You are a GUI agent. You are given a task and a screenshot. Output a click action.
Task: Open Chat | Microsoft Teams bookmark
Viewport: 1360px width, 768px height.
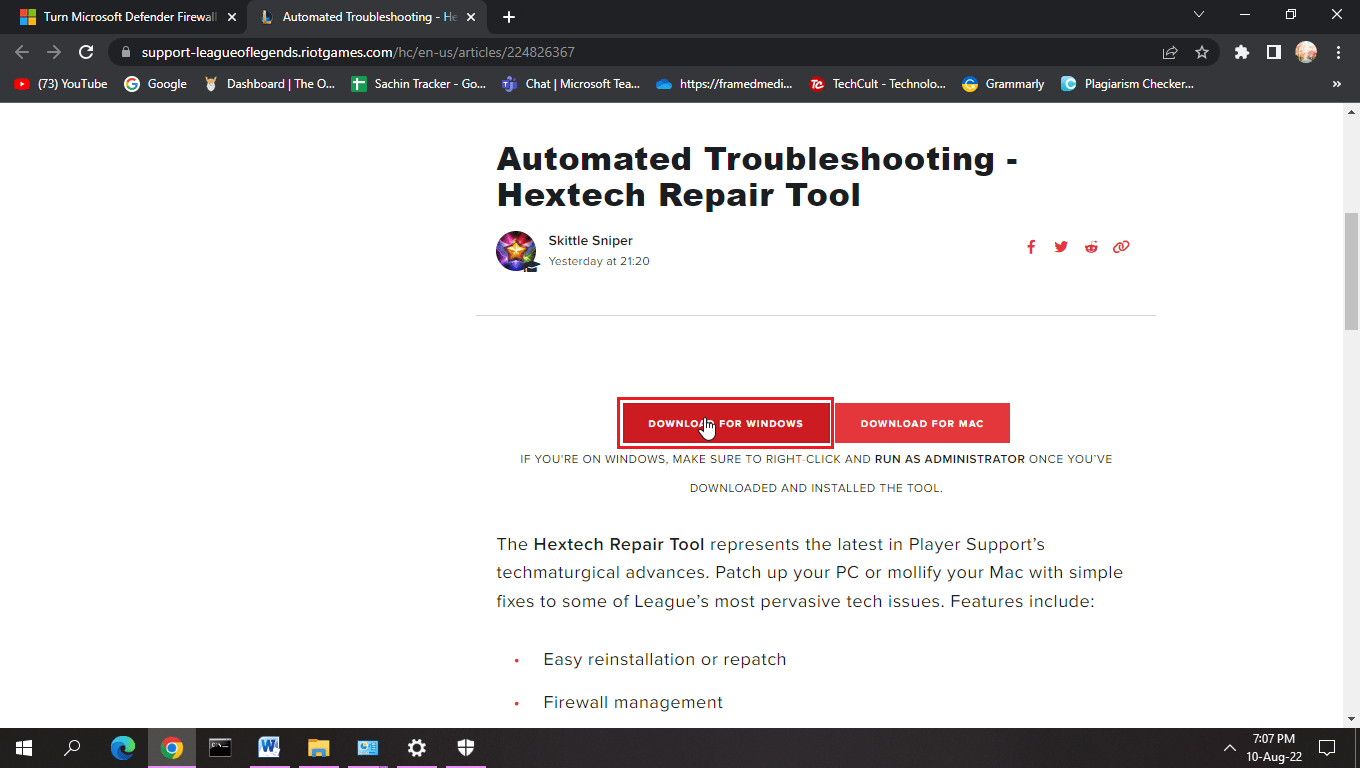(570, 84)
